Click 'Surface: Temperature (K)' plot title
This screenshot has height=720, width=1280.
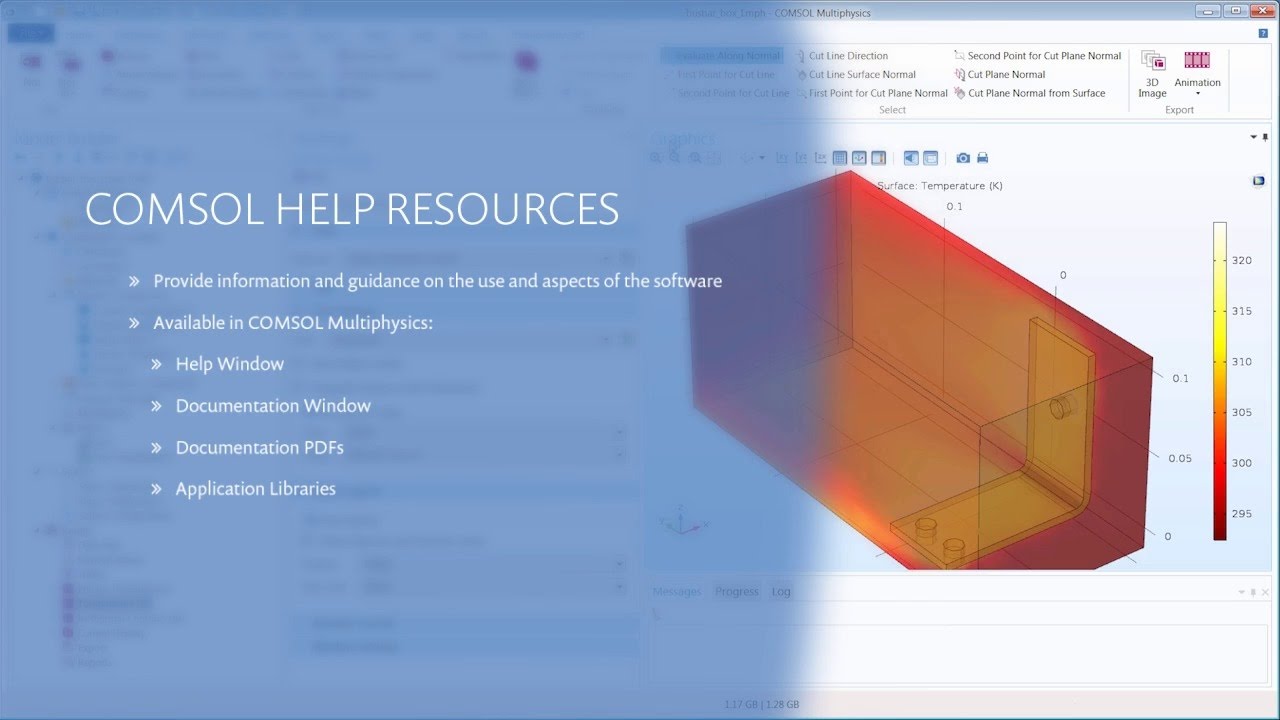939,186
